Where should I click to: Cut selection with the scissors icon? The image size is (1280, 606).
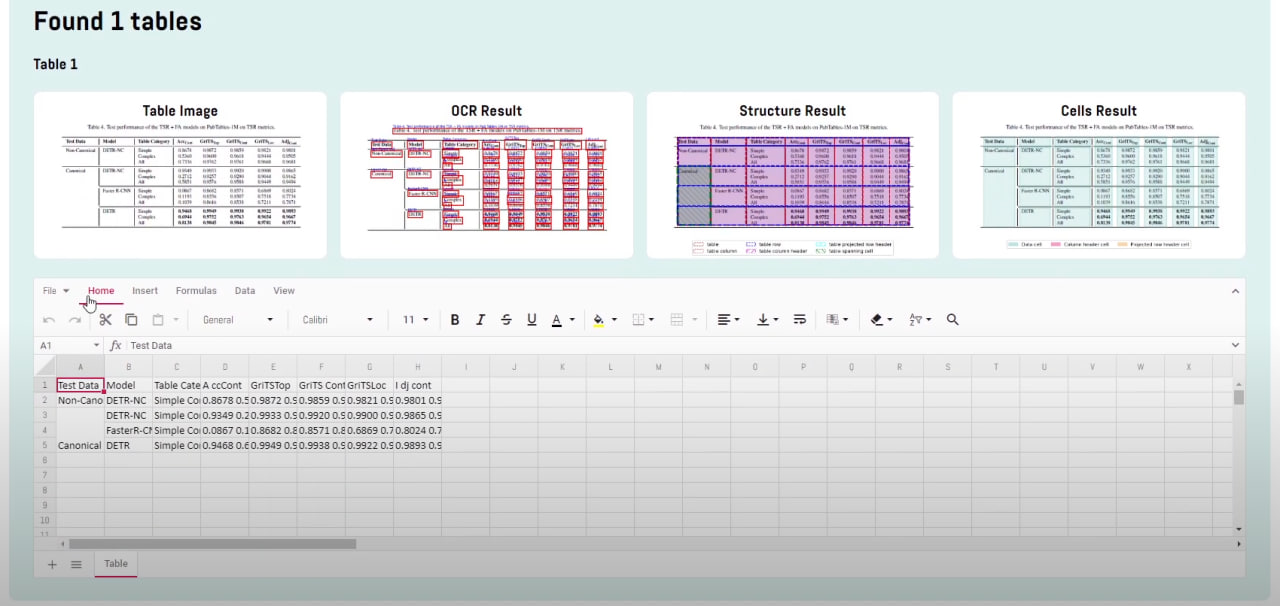pos(105,320)
